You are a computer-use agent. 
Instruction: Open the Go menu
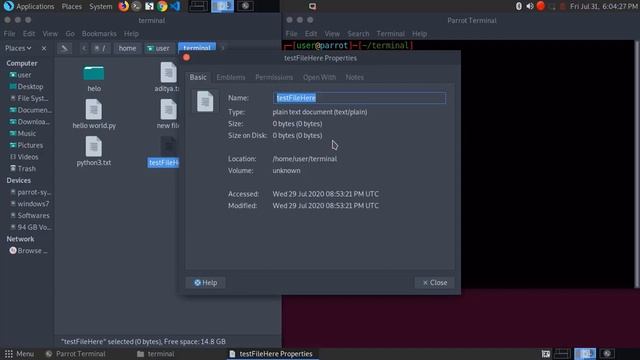(x=70, y=34)
